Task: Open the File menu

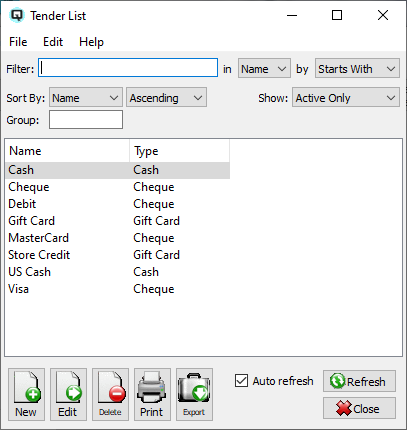Action: tap(18, 42)
